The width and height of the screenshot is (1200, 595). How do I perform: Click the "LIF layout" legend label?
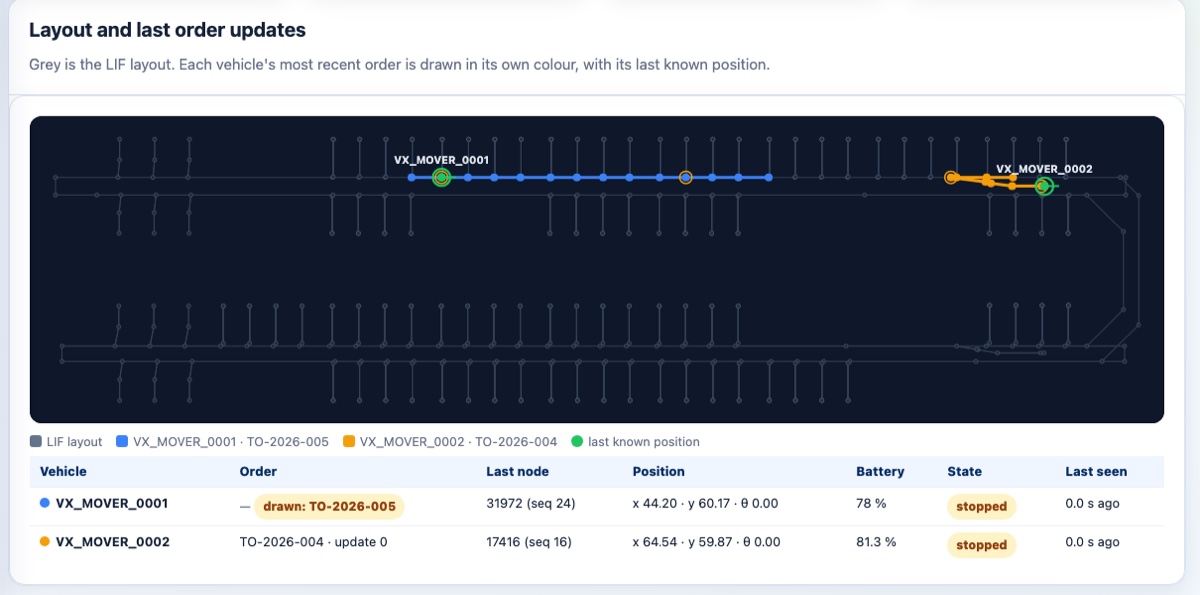(74, 441)
